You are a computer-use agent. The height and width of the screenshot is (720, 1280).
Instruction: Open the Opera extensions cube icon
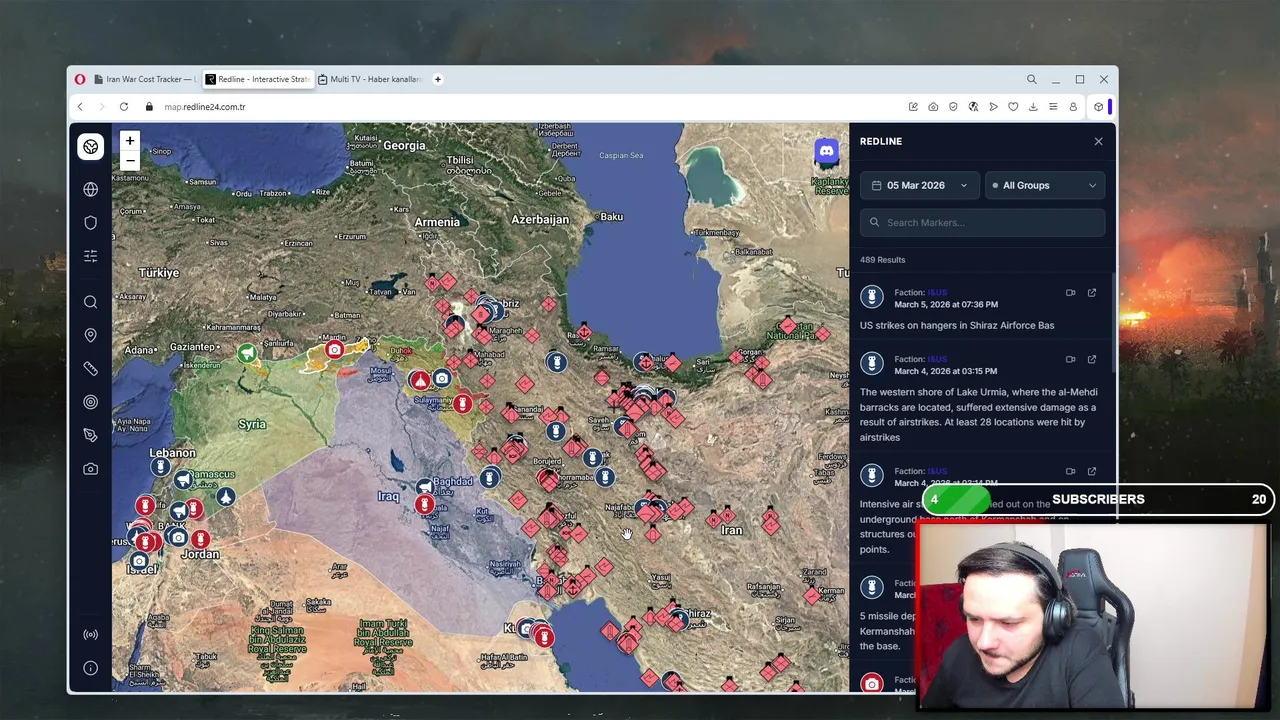click(x=1098, y=107)
